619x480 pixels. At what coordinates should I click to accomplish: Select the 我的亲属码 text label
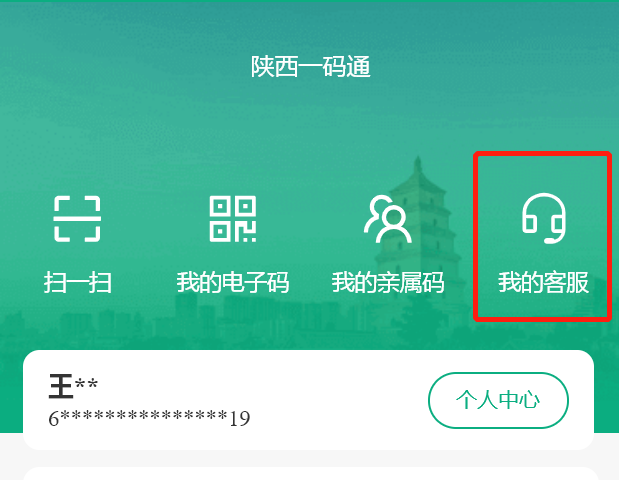pyautogui.click(x=388, y=282)
